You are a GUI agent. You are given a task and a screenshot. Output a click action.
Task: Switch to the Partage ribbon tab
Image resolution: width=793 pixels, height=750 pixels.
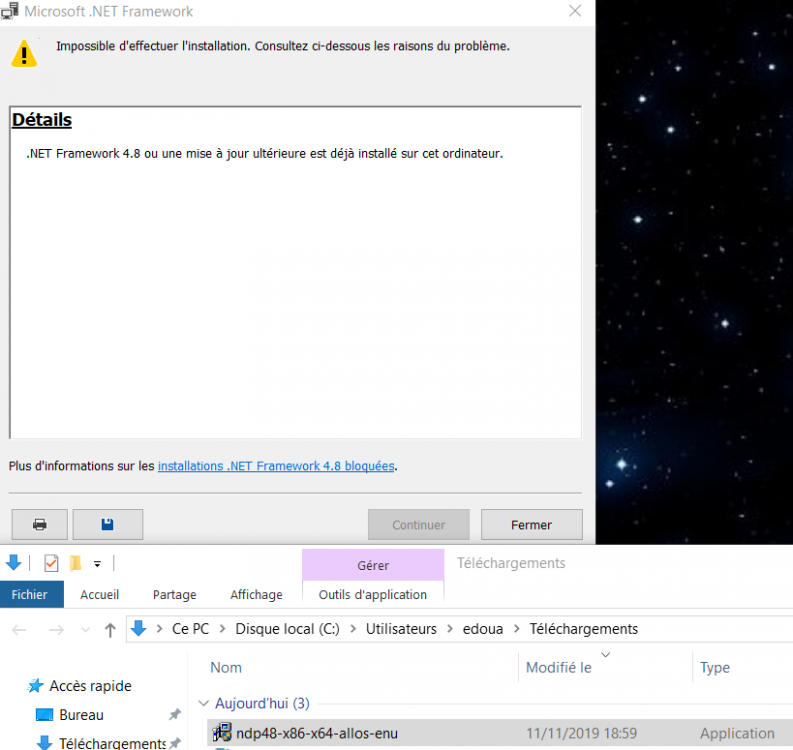pyautogui.click(x=174, y=594)
